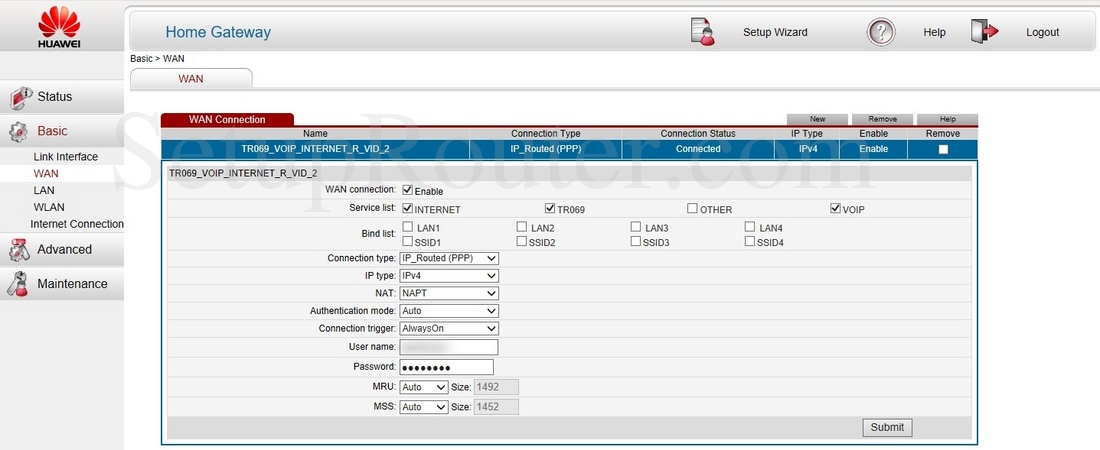Check the SSID3 bind checkbox

pyautogui.click(x=636, y=241)
